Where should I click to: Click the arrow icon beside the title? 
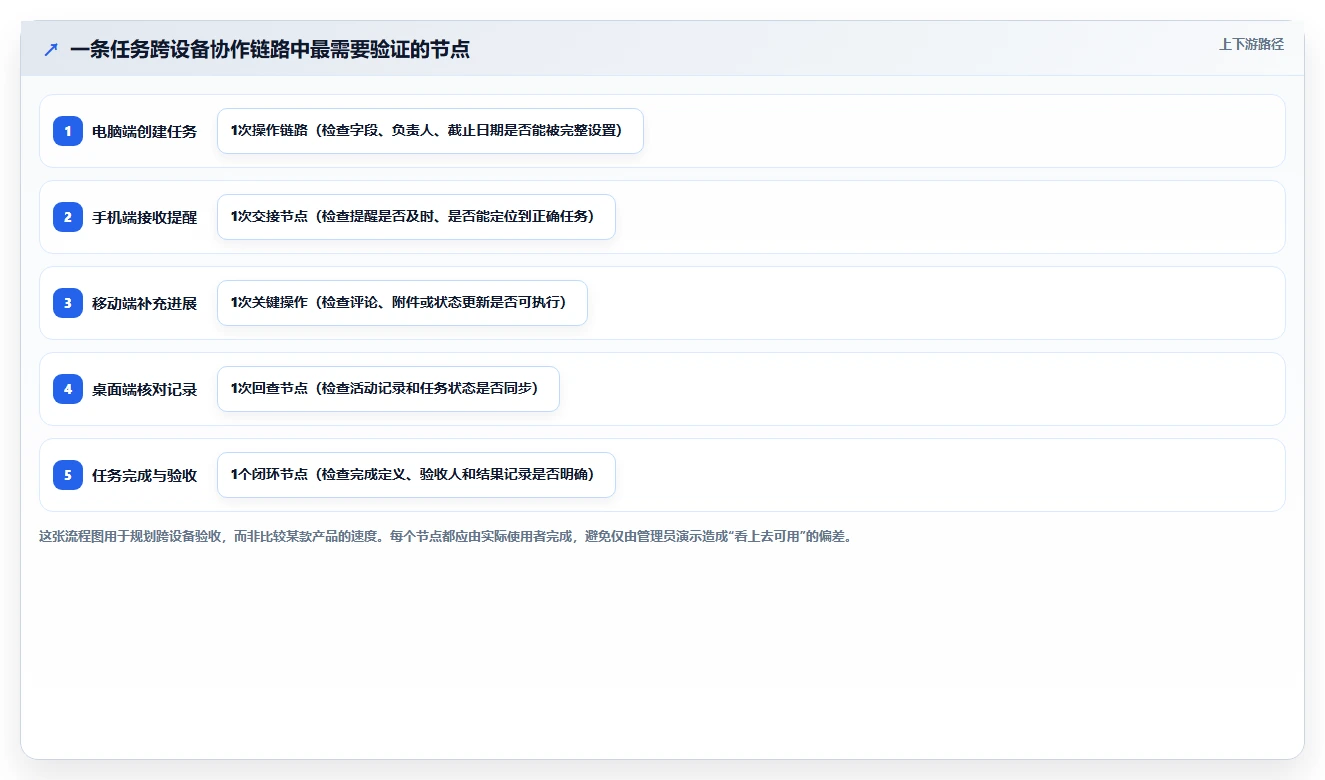(51, 49)
